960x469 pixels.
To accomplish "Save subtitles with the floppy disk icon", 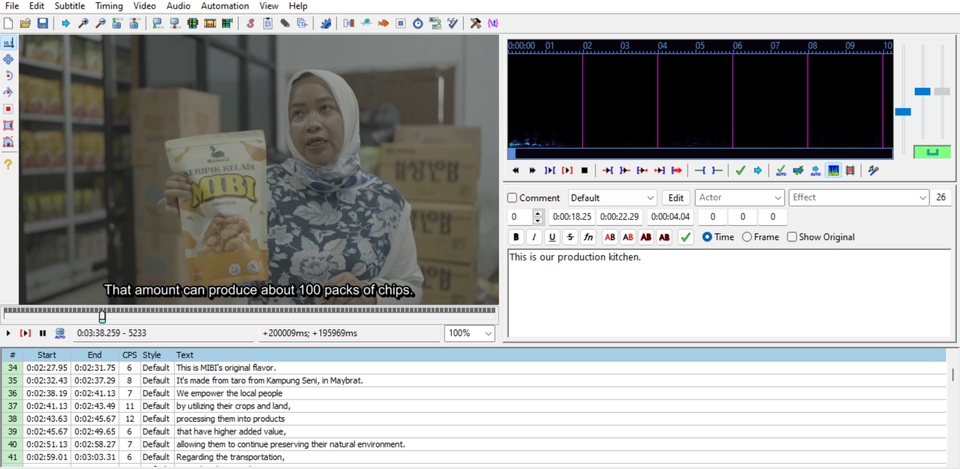I will click(x=42, y=23).
